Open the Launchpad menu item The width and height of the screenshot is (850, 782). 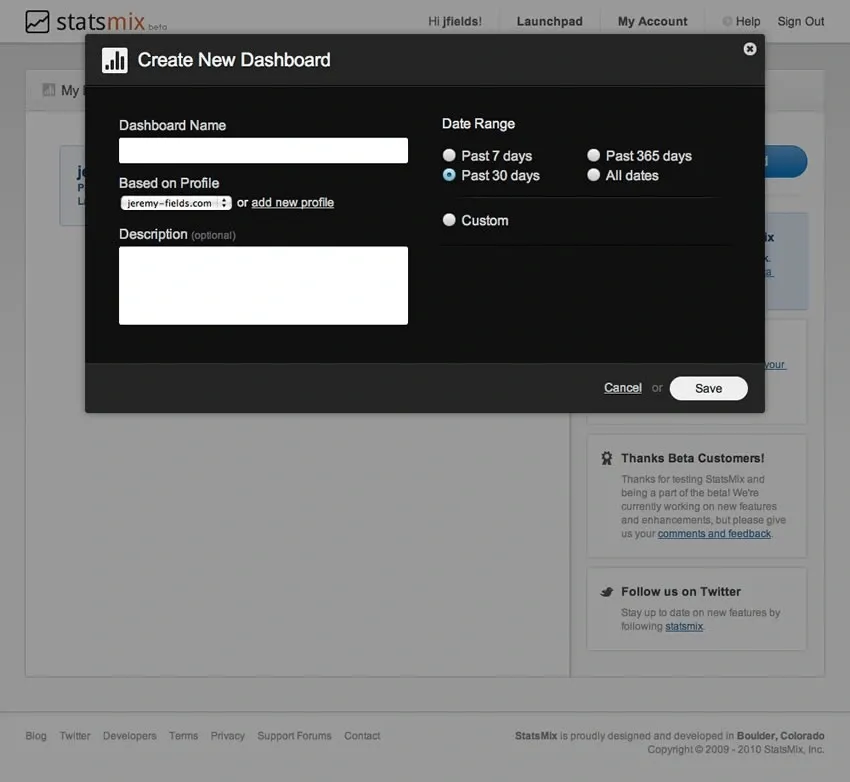[549, 21]
